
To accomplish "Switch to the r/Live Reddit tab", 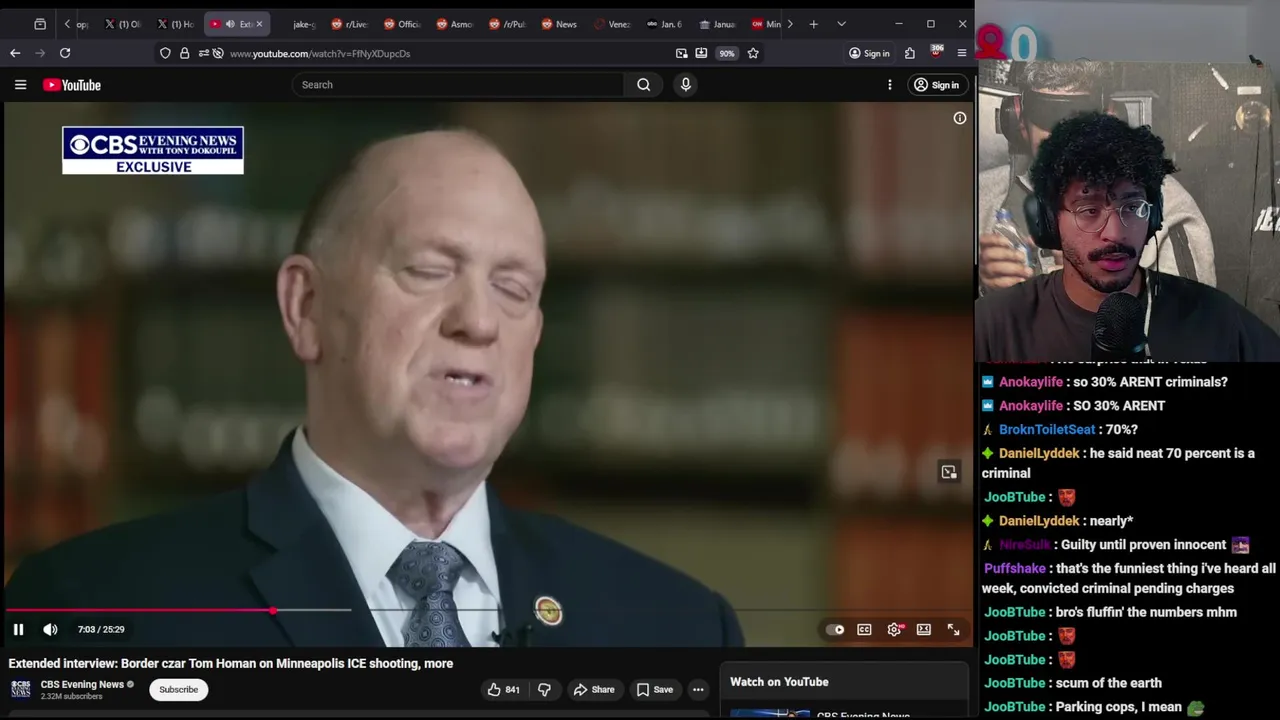I will [x=350, y=24].
